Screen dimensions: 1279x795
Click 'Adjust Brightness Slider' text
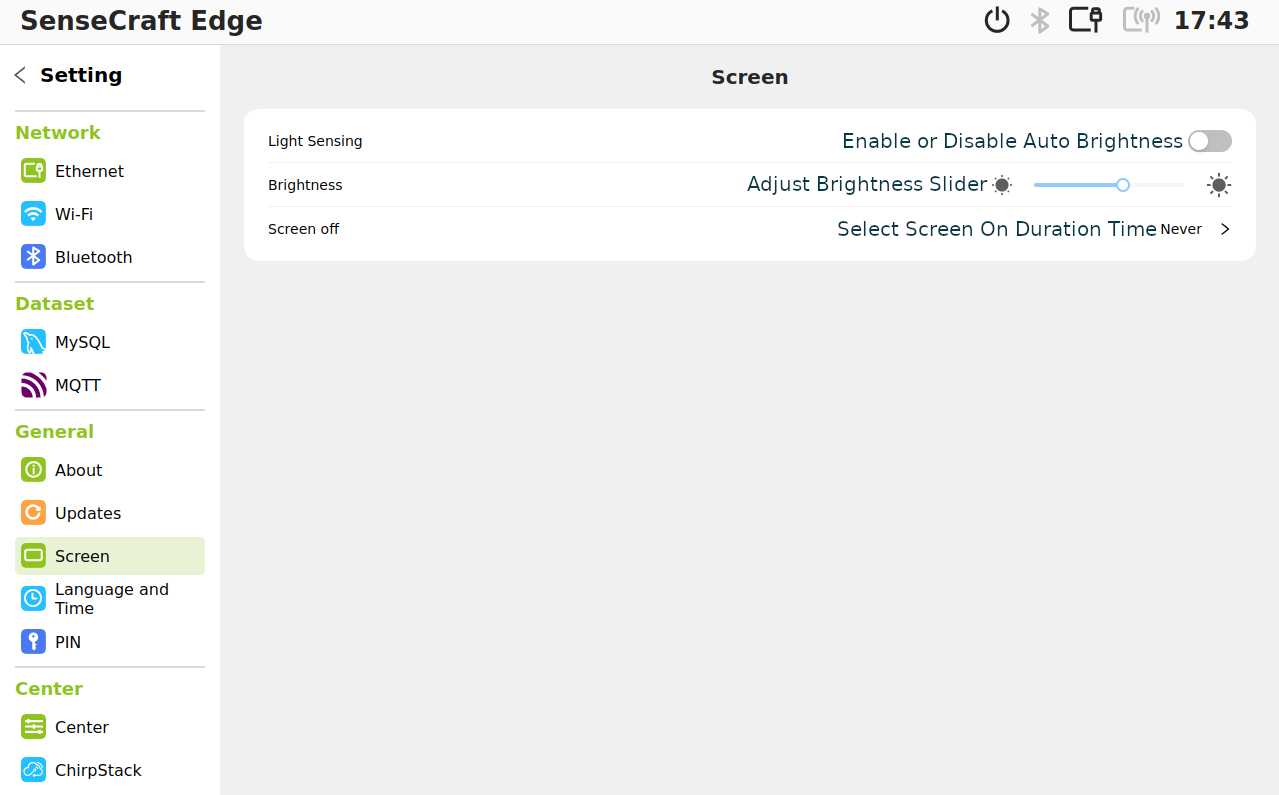click(867, 184)
